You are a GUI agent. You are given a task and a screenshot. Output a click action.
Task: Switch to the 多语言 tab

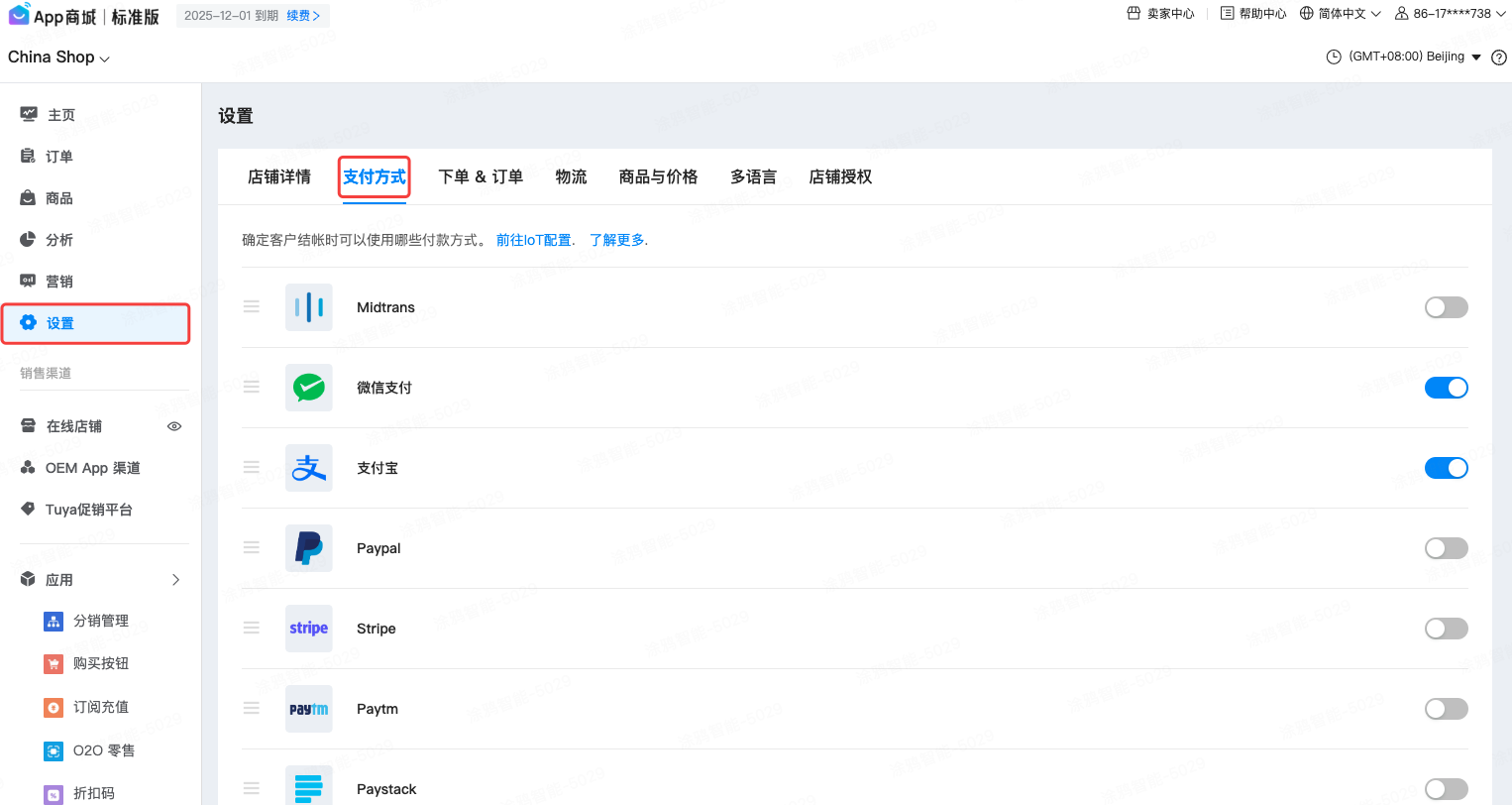tap(753, 176)
